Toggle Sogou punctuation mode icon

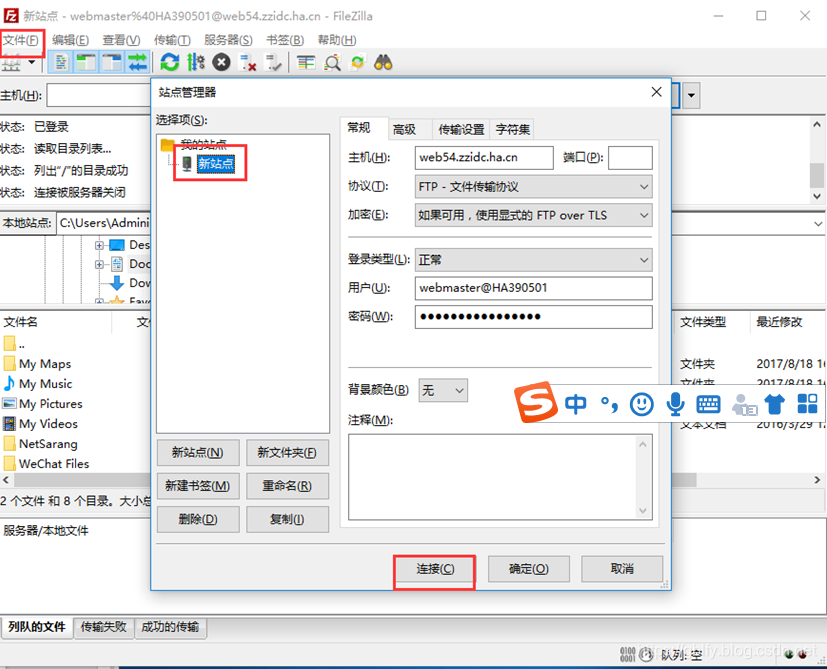pyautogui.click(x=610, y=405)
